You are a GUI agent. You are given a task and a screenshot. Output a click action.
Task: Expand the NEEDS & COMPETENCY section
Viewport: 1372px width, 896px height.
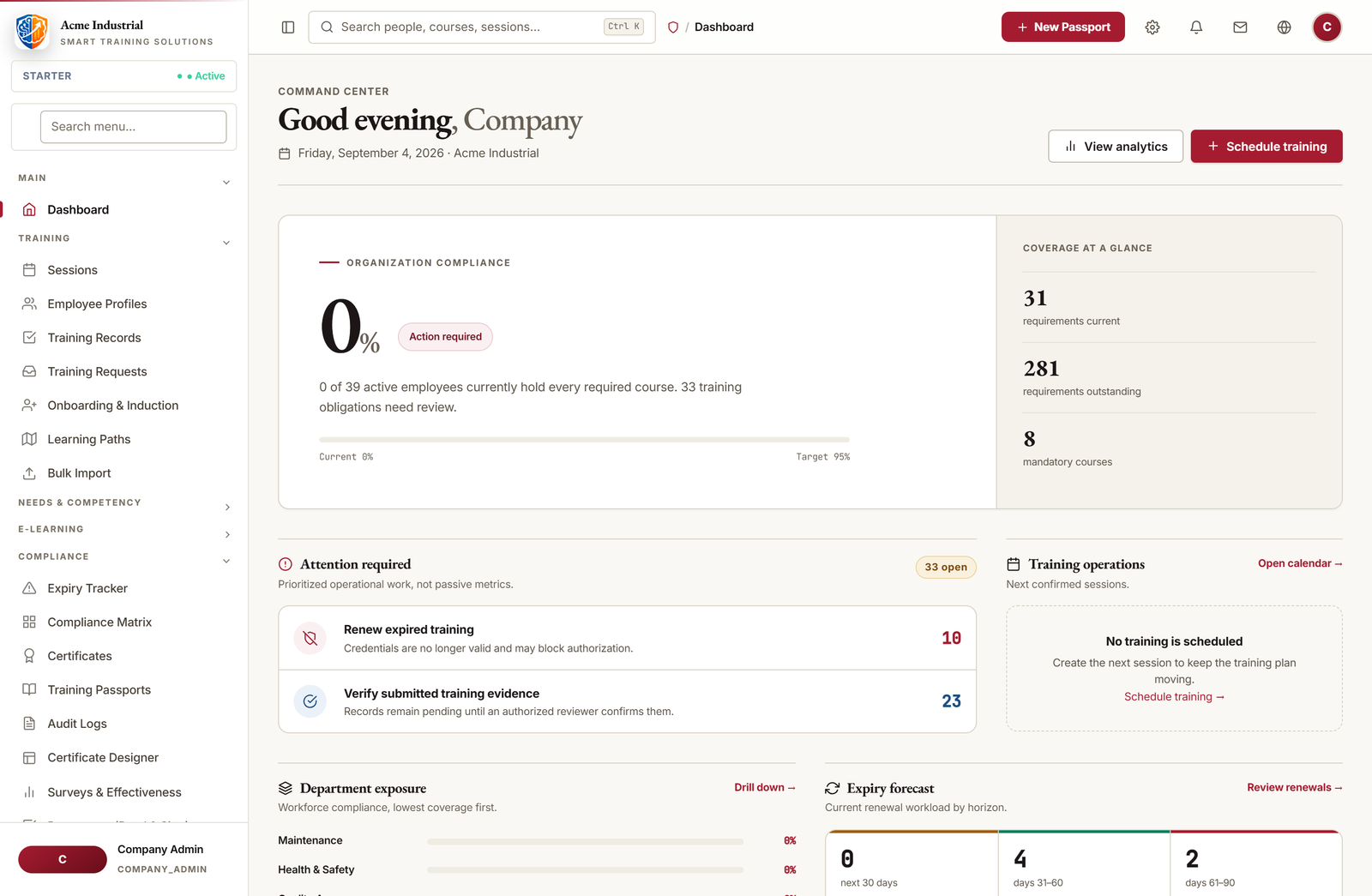(x=124, y=503)
